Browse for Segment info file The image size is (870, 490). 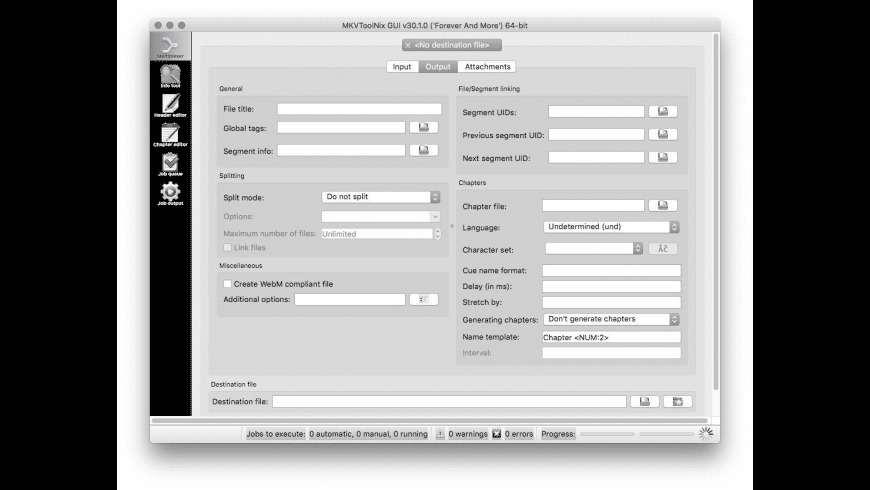[424, 150]
